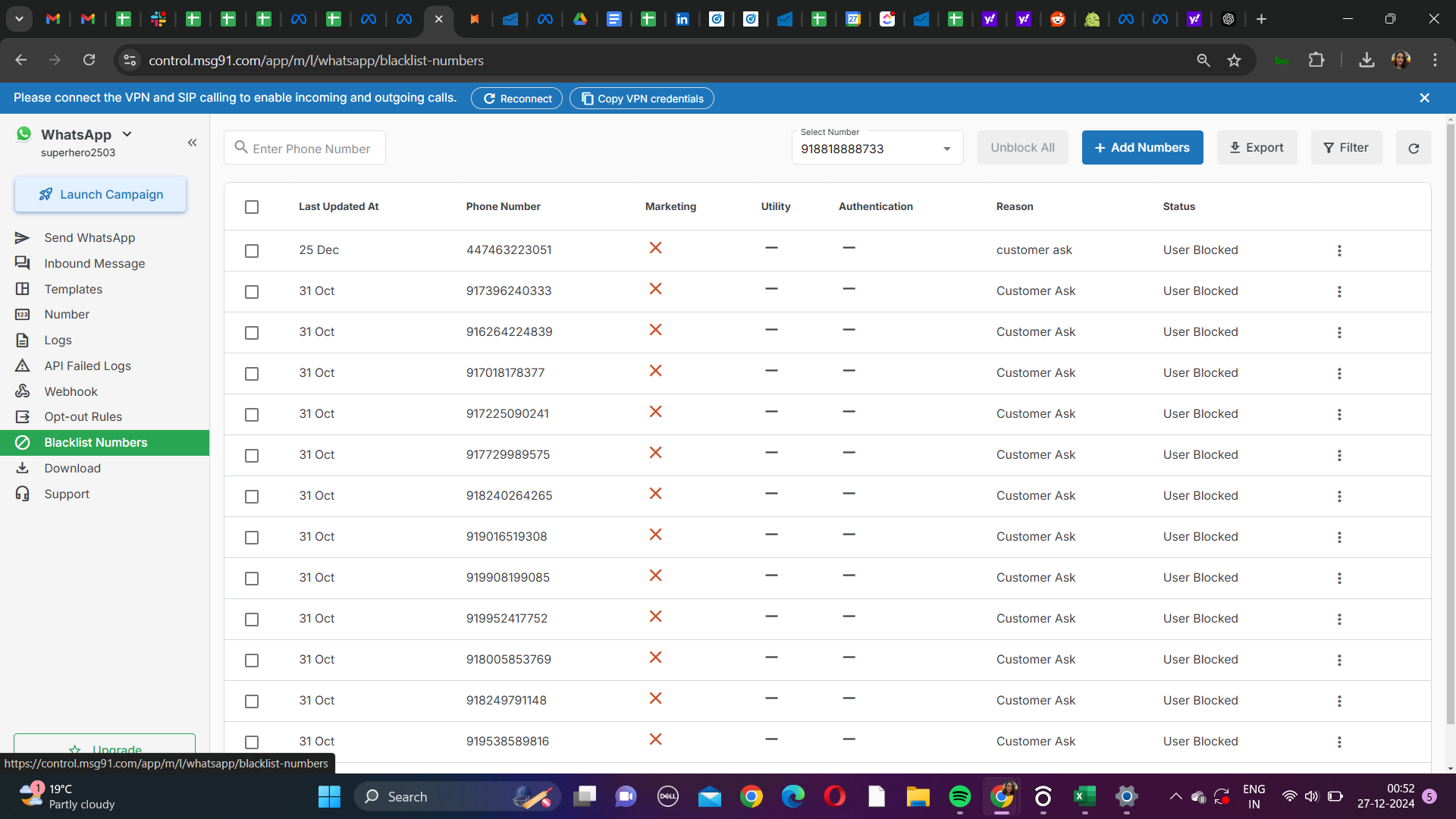Open three-dot menu for 447463223051 row
Viewport: 1456px width, 819px height.
(1339, 250)
